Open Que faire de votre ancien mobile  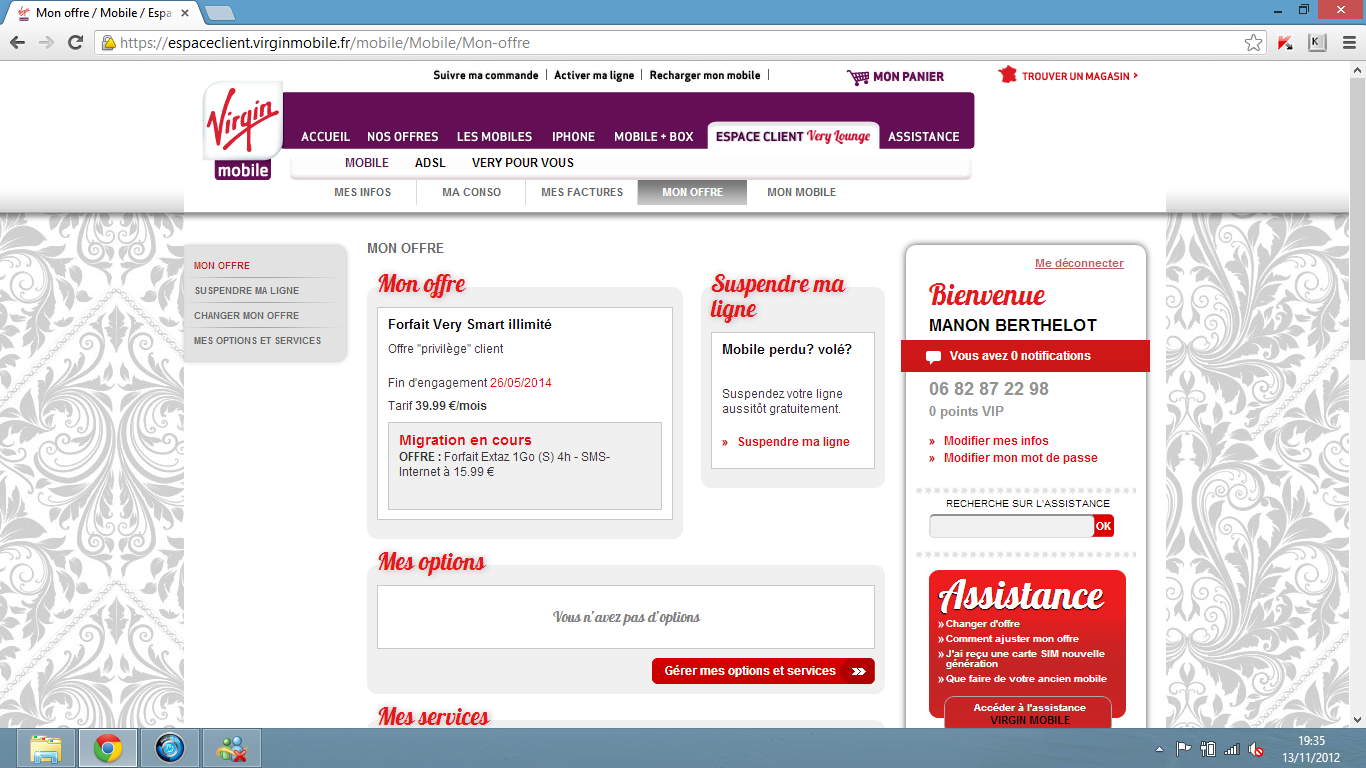tap(1026, 679)
